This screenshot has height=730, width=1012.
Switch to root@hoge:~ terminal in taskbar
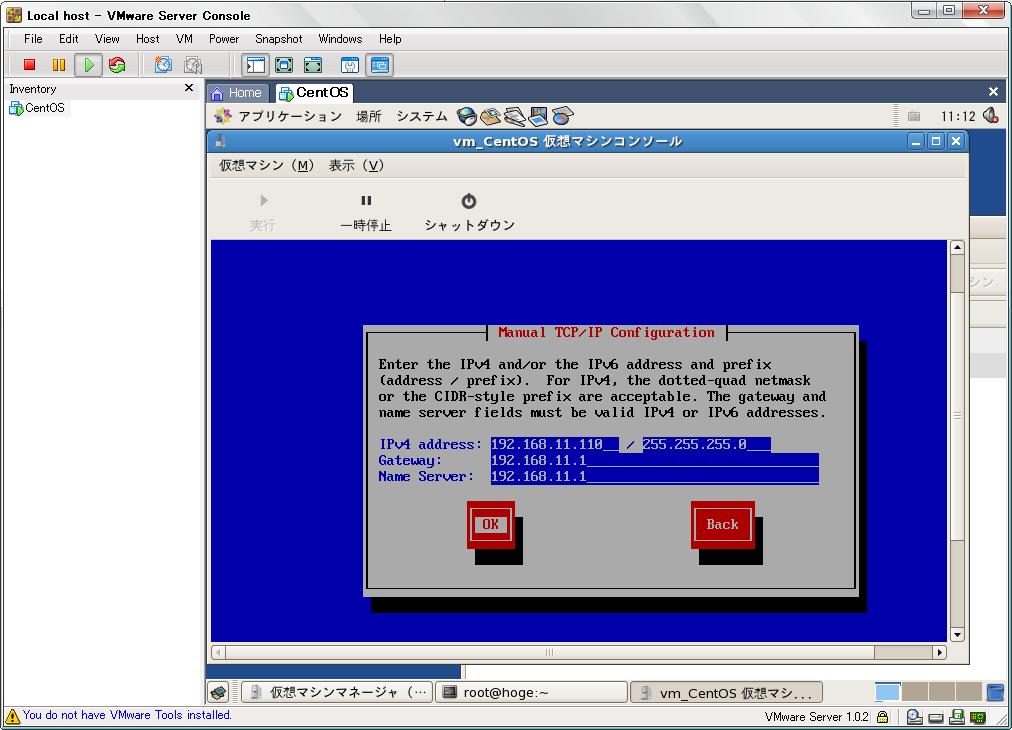point(531,693)
